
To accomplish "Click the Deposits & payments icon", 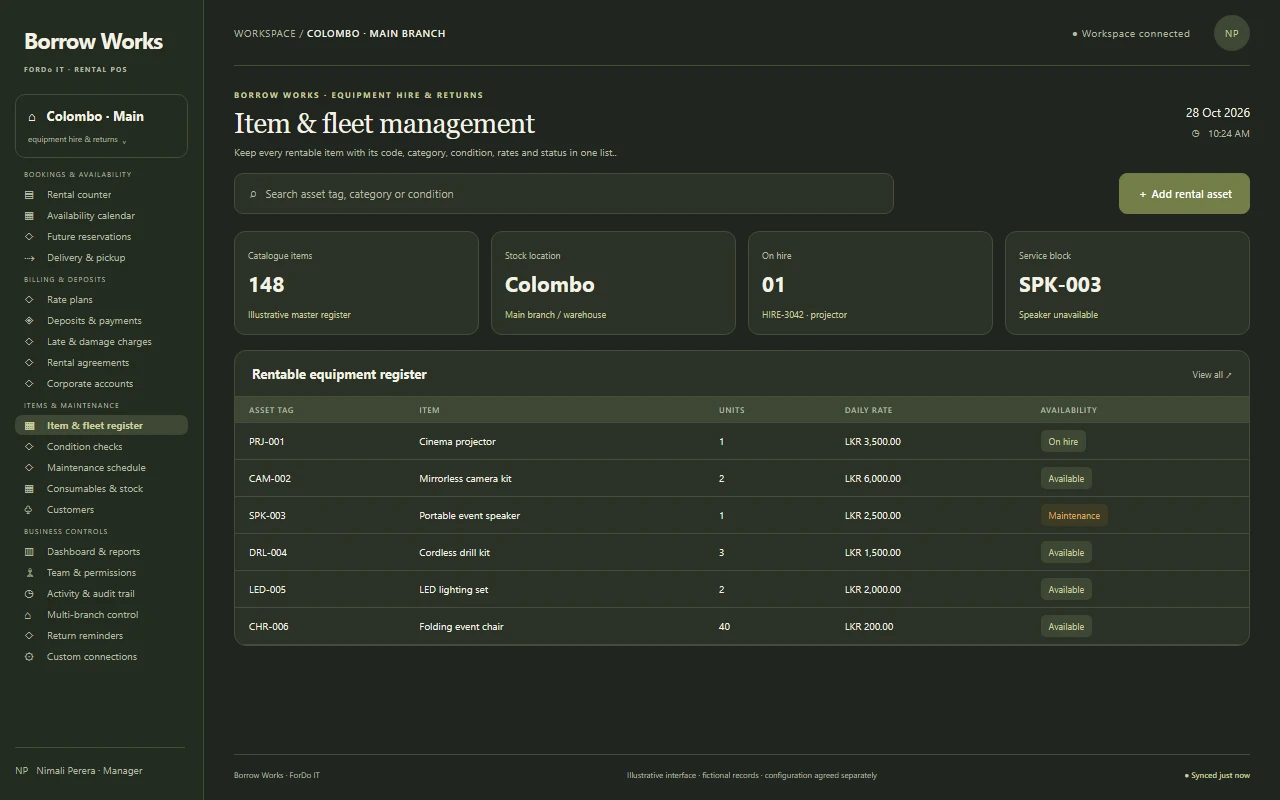I will [29, 321].
